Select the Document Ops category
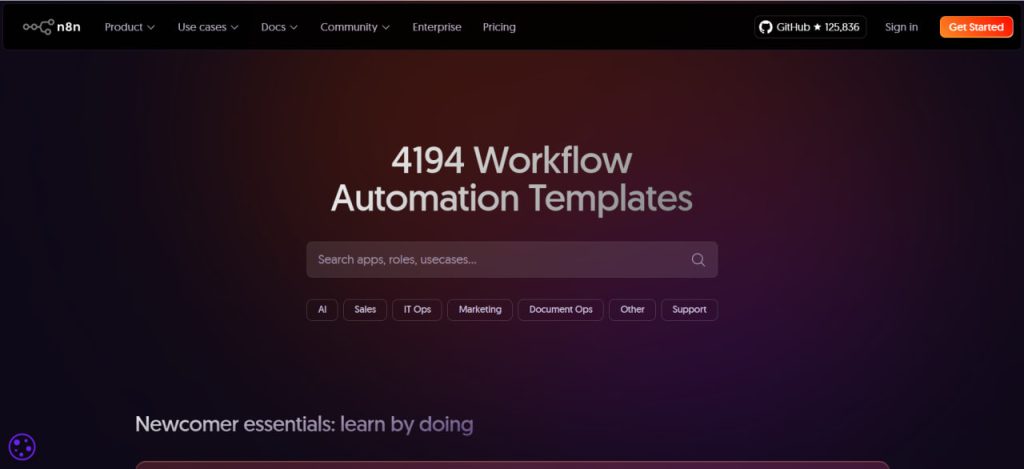Image resolution: width=1024 pixels, height=469 pixels. 560,310
